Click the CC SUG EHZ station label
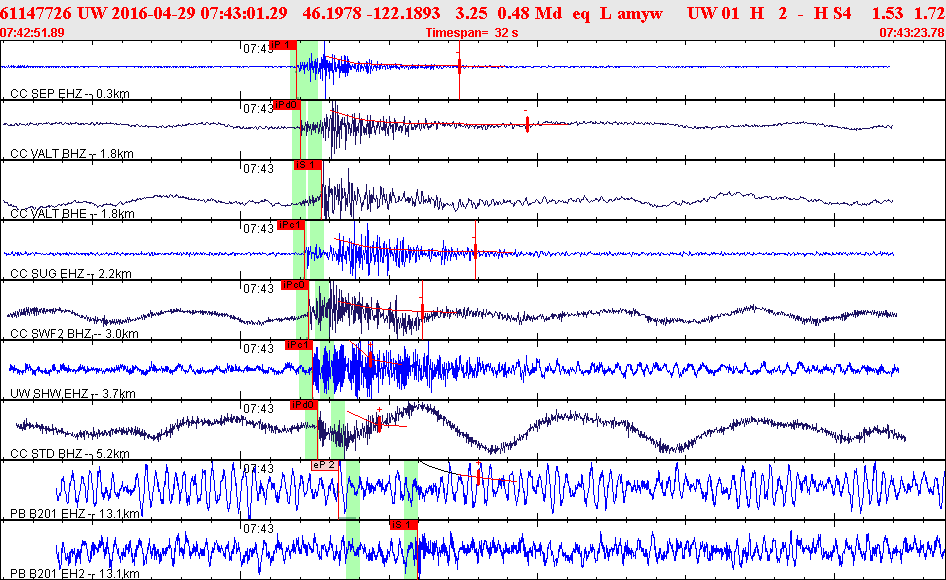Image resolution: width=946 pixels, height=580 pixels. pos(71,273)
